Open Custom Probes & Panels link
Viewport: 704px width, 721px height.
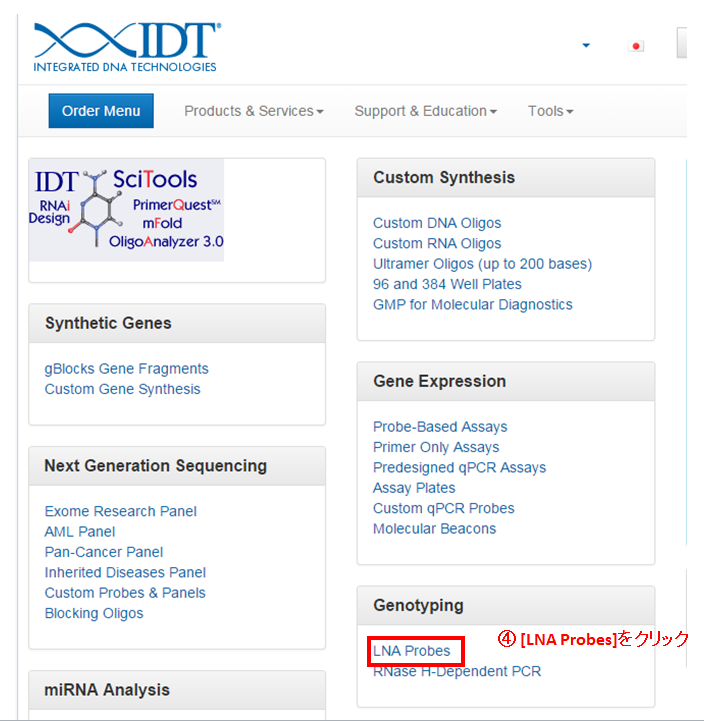point(125,593)
